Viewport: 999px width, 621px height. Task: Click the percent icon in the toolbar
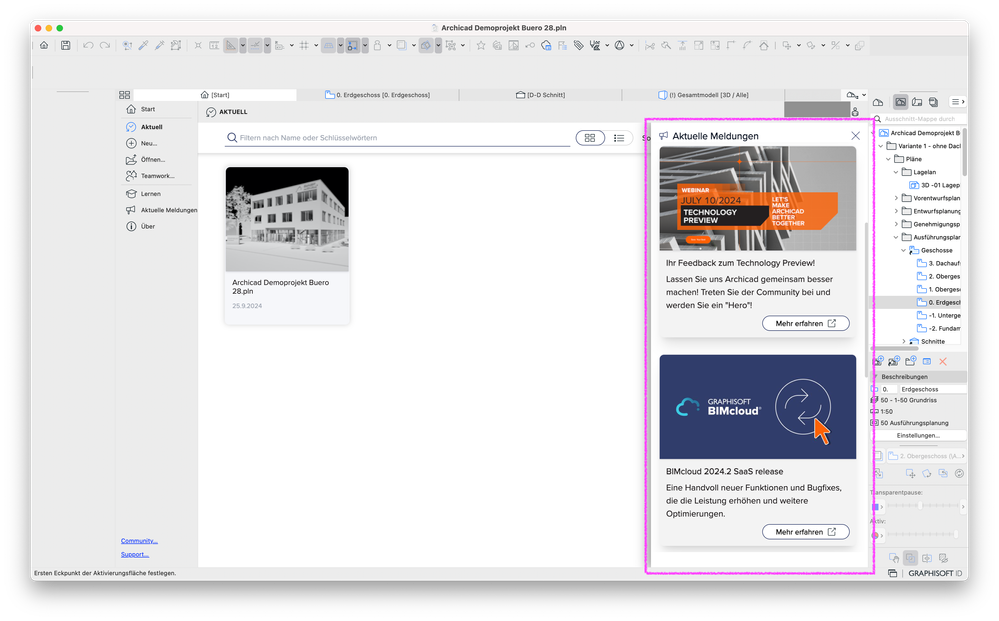tap(835, 45)
